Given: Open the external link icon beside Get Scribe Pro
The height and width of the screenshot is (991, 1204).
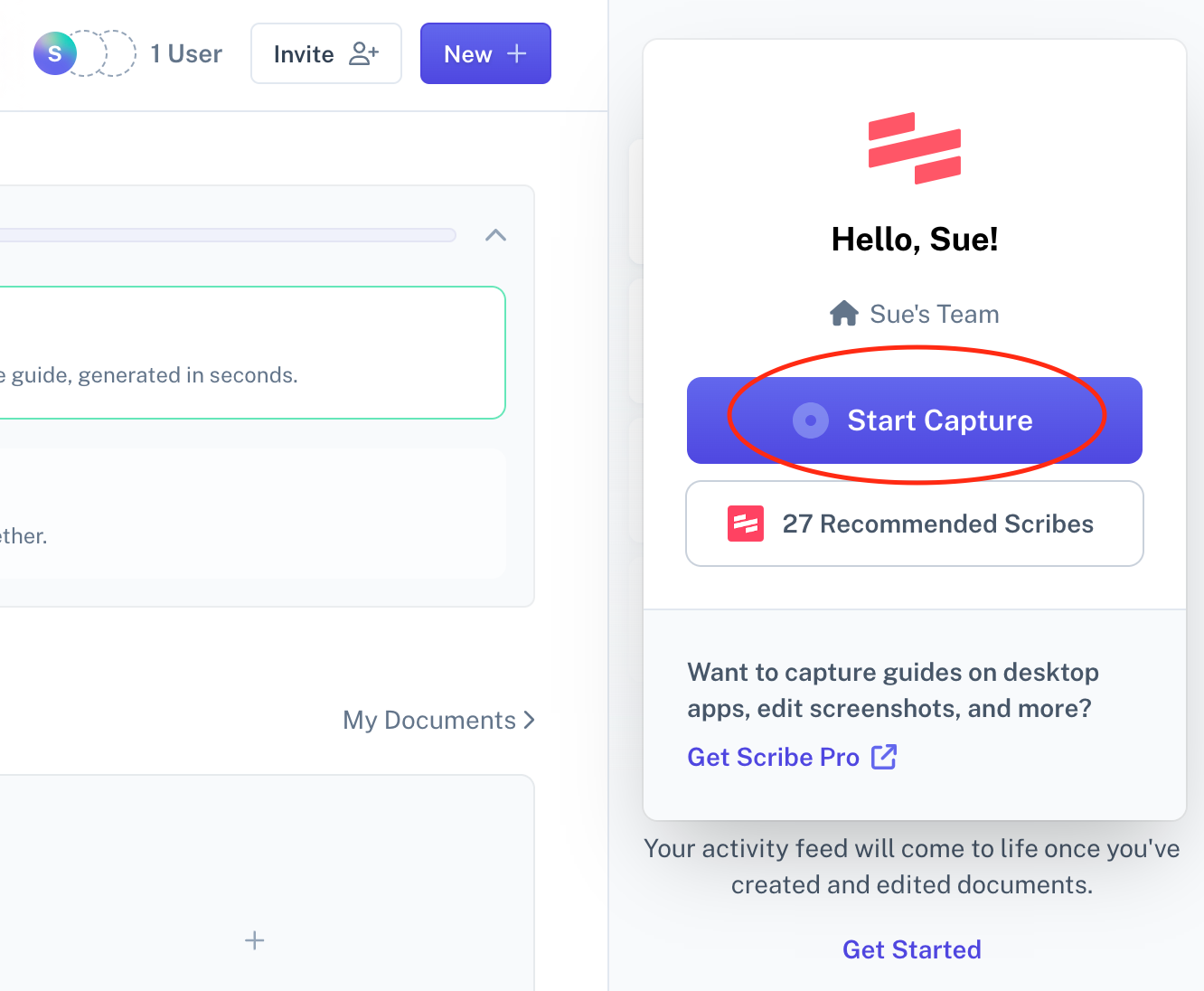Looking at the screenshot, I should tap(884, 757).
